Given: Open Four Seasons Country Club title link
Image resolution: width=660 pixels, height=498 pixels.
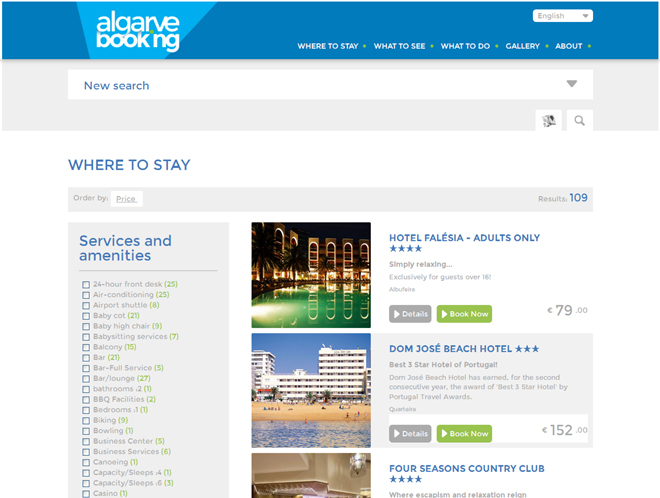Looking at the screenshot, I should [x=466, y=469].
